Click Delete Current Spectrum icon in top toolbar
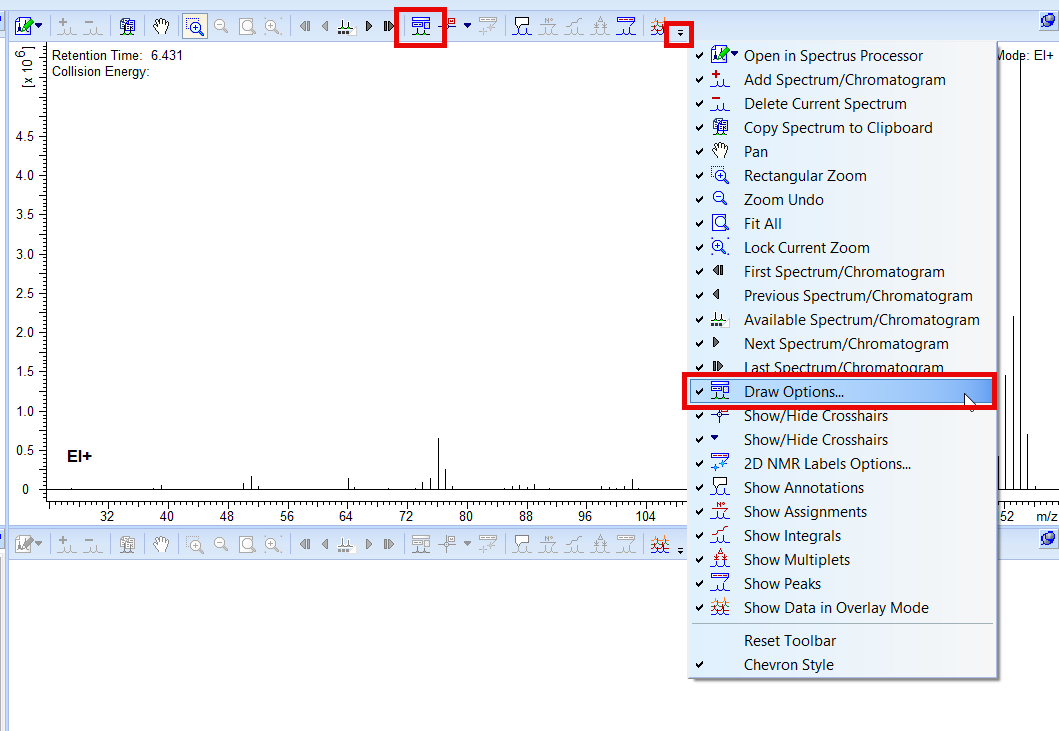This screenshot has height=731, width=1059. point(92,27)
